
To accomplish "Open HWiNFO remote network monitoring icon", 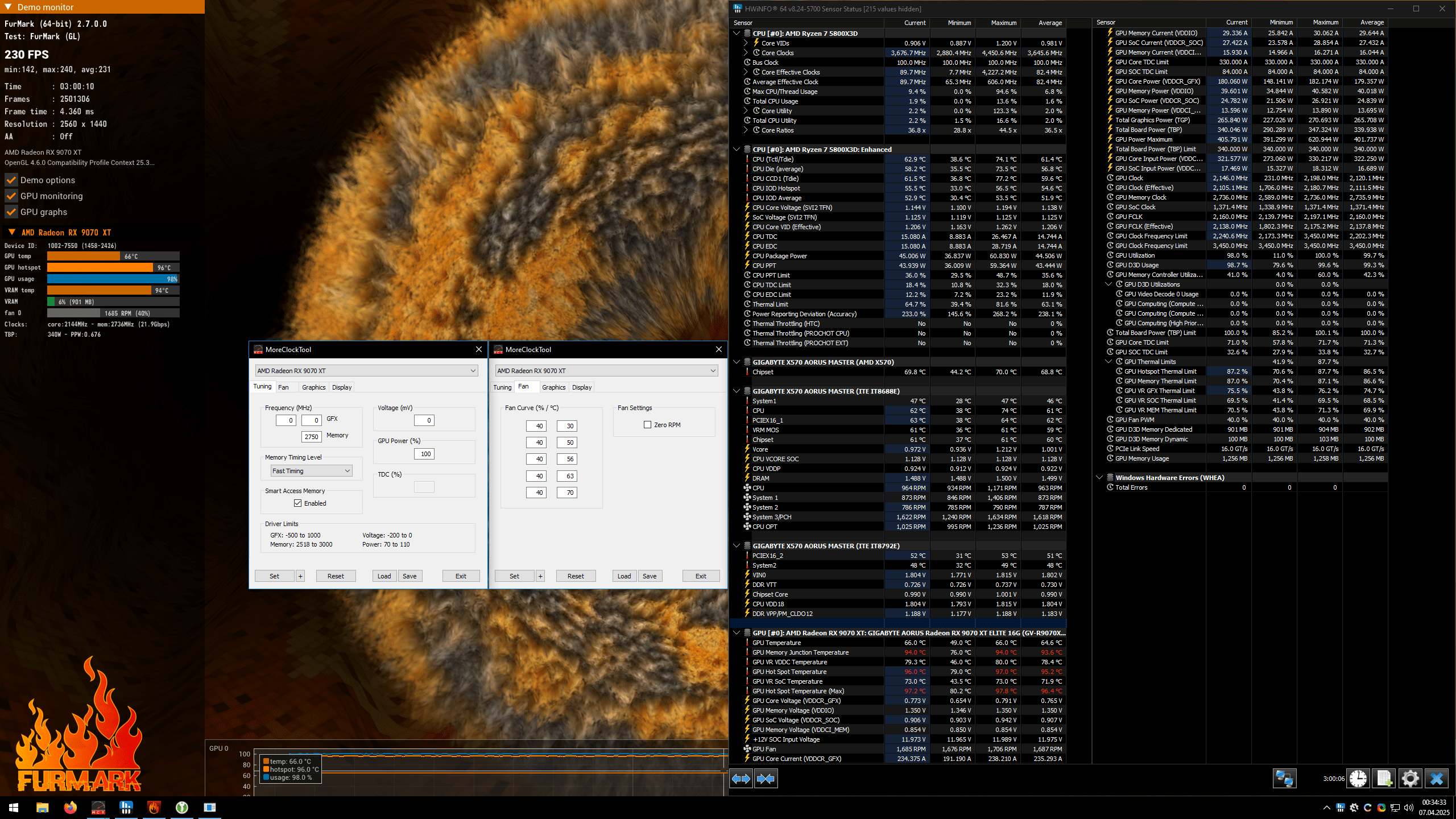I will (x=1284, y=779).
